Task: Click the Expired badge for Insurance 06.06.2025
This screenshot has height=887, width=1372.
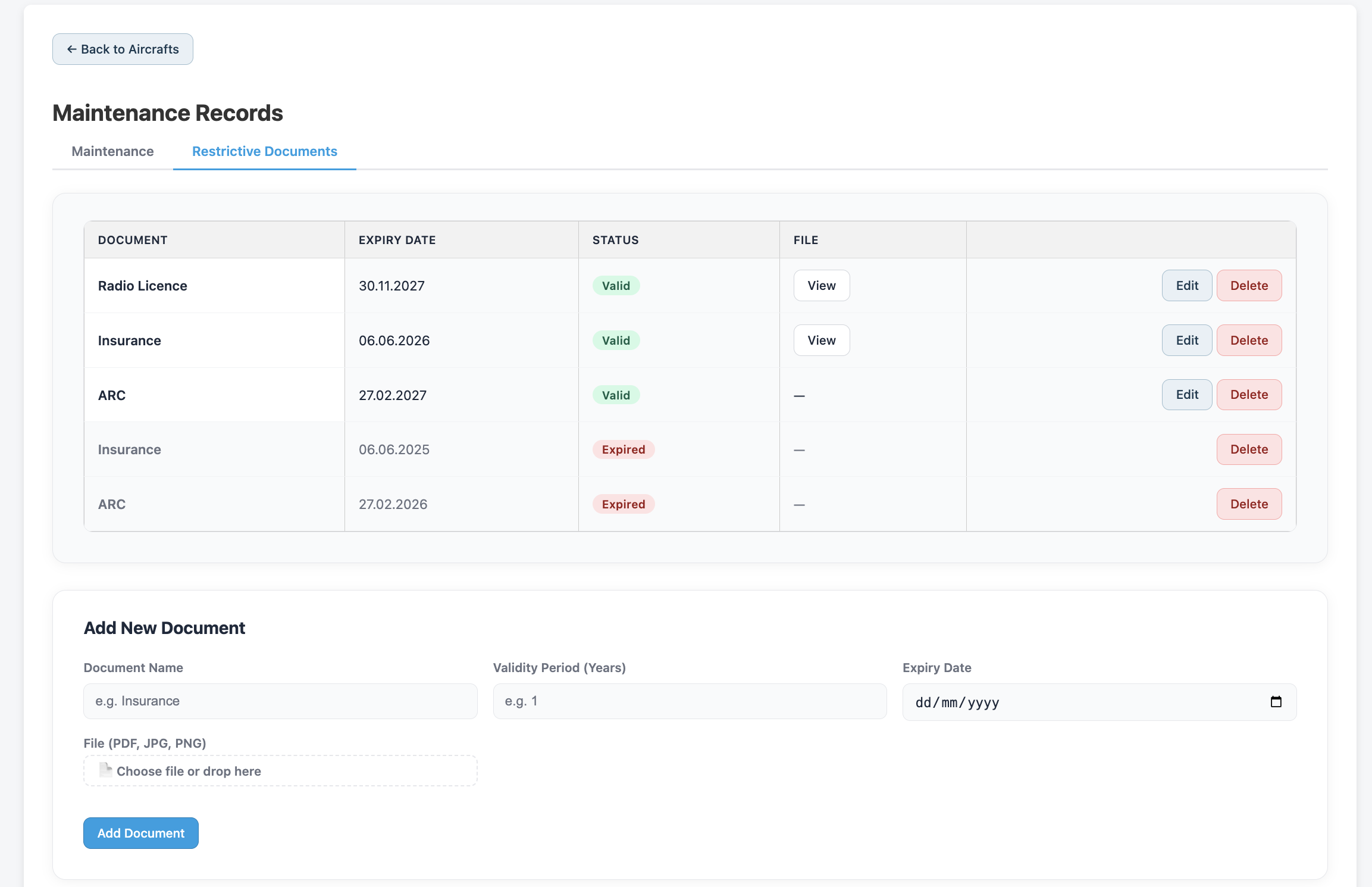Action: tap(624, 449)
